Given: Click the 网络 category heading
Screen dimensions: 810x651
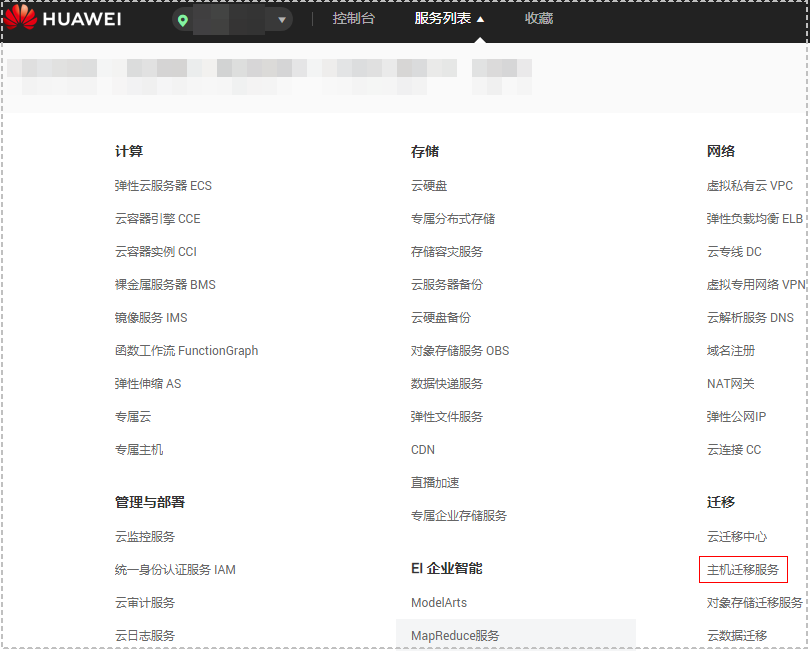Looking at the screenshot, I should [721, 151].
